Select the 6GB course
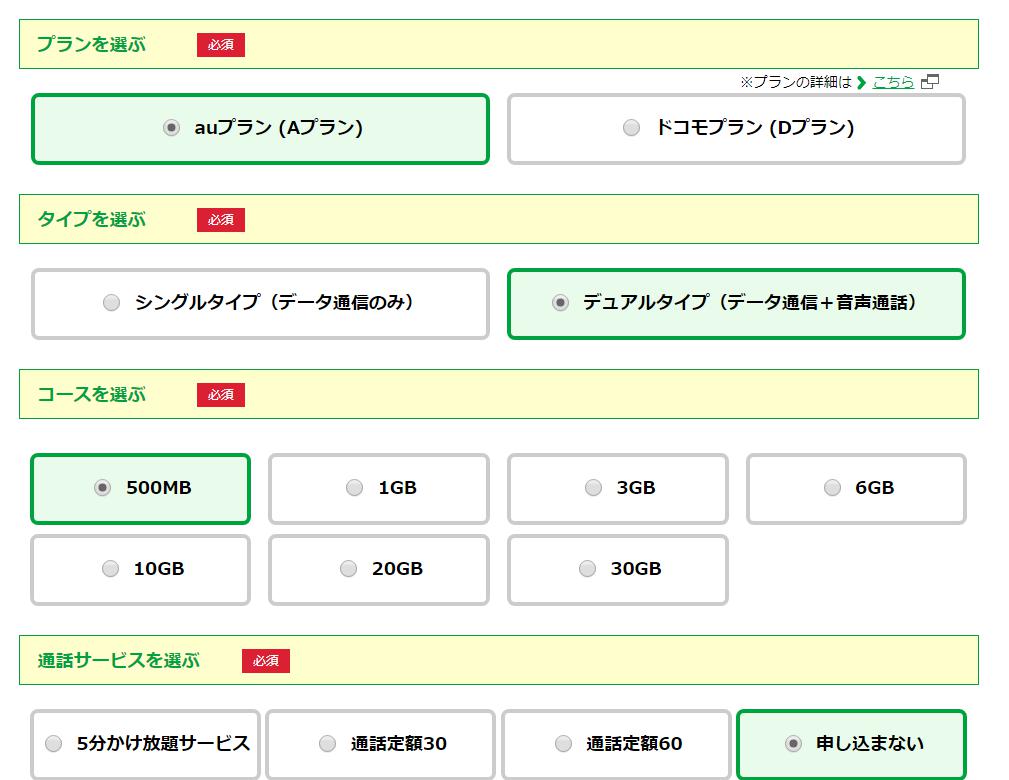 coord(856,488)
